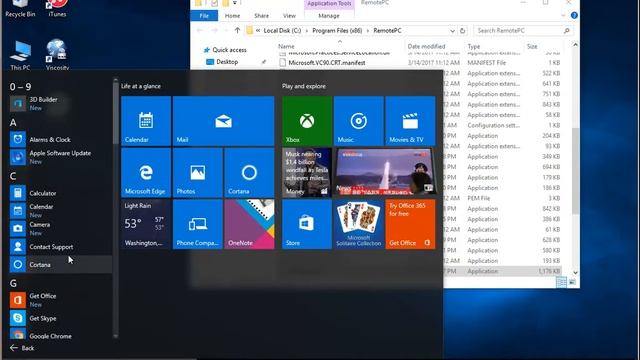Image resolution: width=640 pixels, height=360 pixels.
Task: Open the Store tile
Action: [x=307, y=224]
